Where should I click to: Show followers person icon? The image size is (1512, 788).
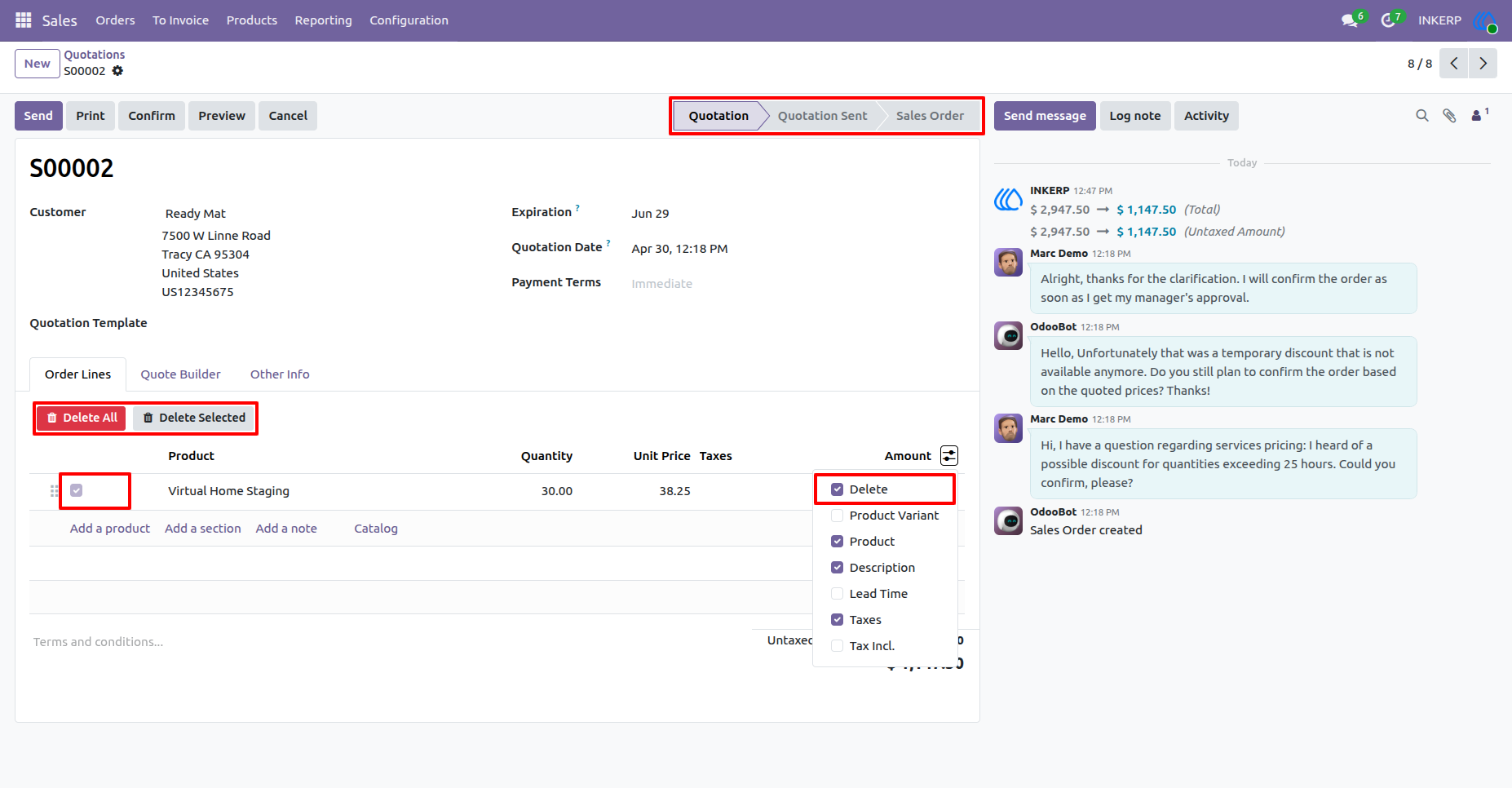click(1476, 116)
